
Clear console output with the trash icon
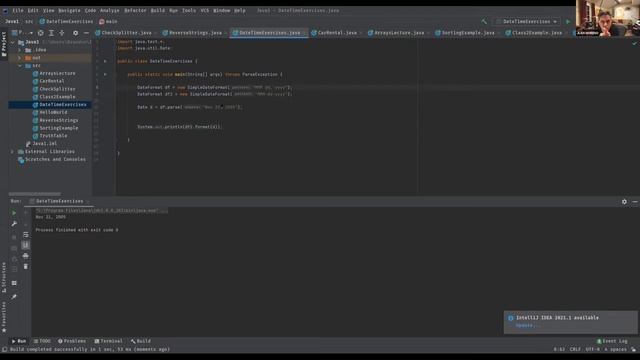pos(26,267)
